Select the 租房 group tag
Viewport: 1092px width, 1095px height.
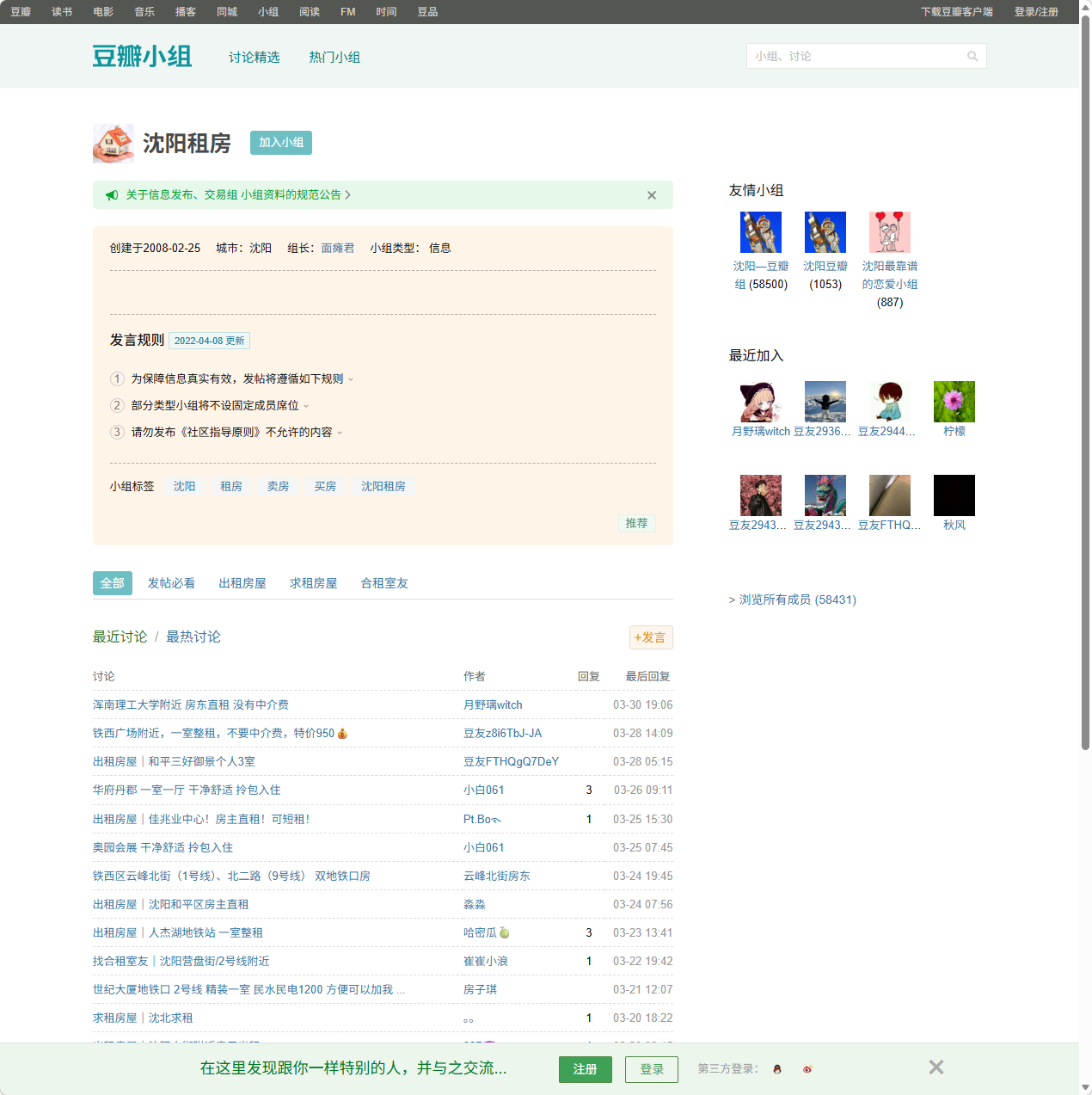230,485
